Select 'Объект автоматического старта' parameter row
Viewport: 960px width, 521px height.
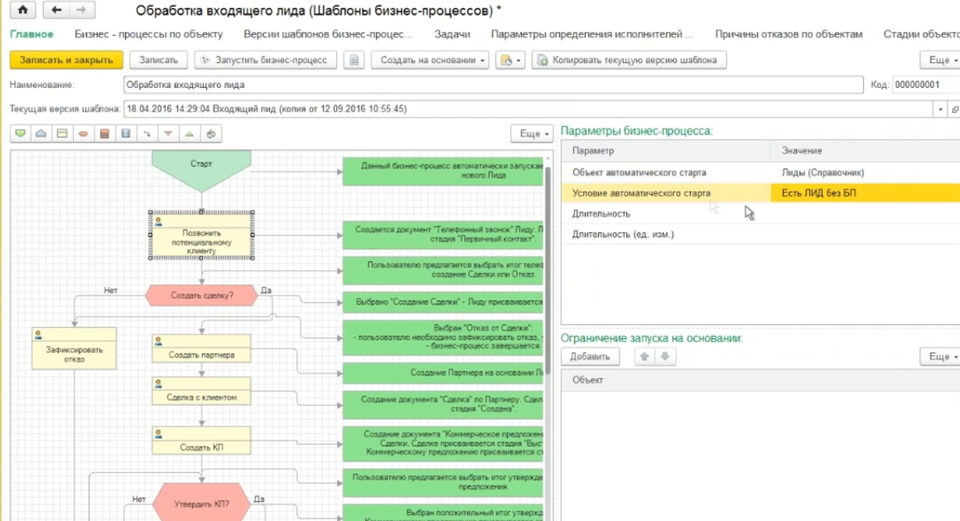click(760, 173)
